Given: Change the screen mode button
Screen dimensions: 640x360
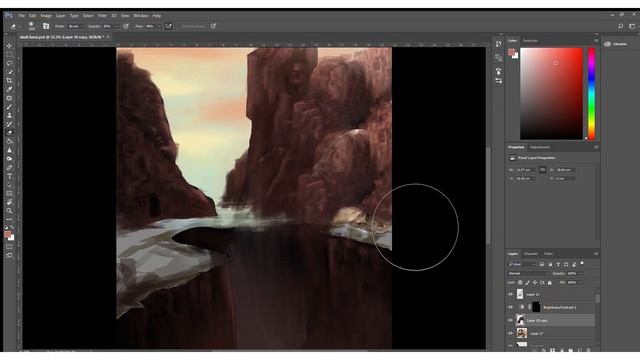Looking at the screenshot, I should (9, 256).
